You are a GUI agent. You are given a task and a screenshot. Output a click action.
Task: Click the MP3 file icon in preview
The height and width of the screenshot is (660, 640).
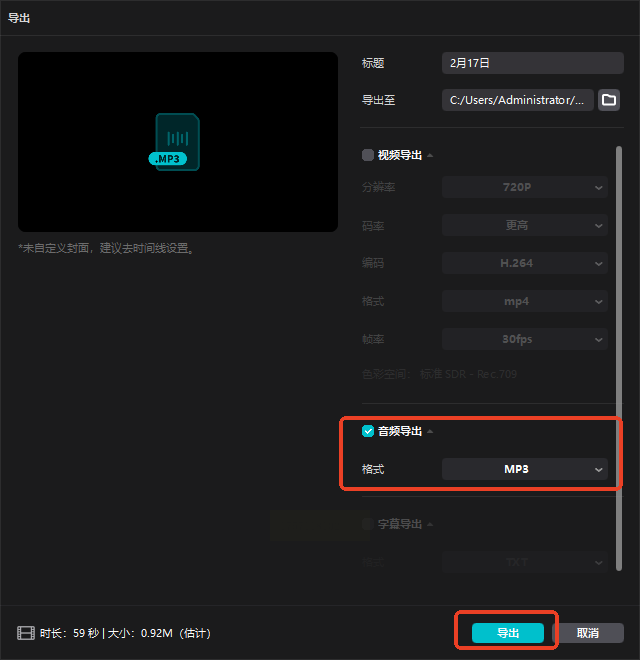pos(174,142)
